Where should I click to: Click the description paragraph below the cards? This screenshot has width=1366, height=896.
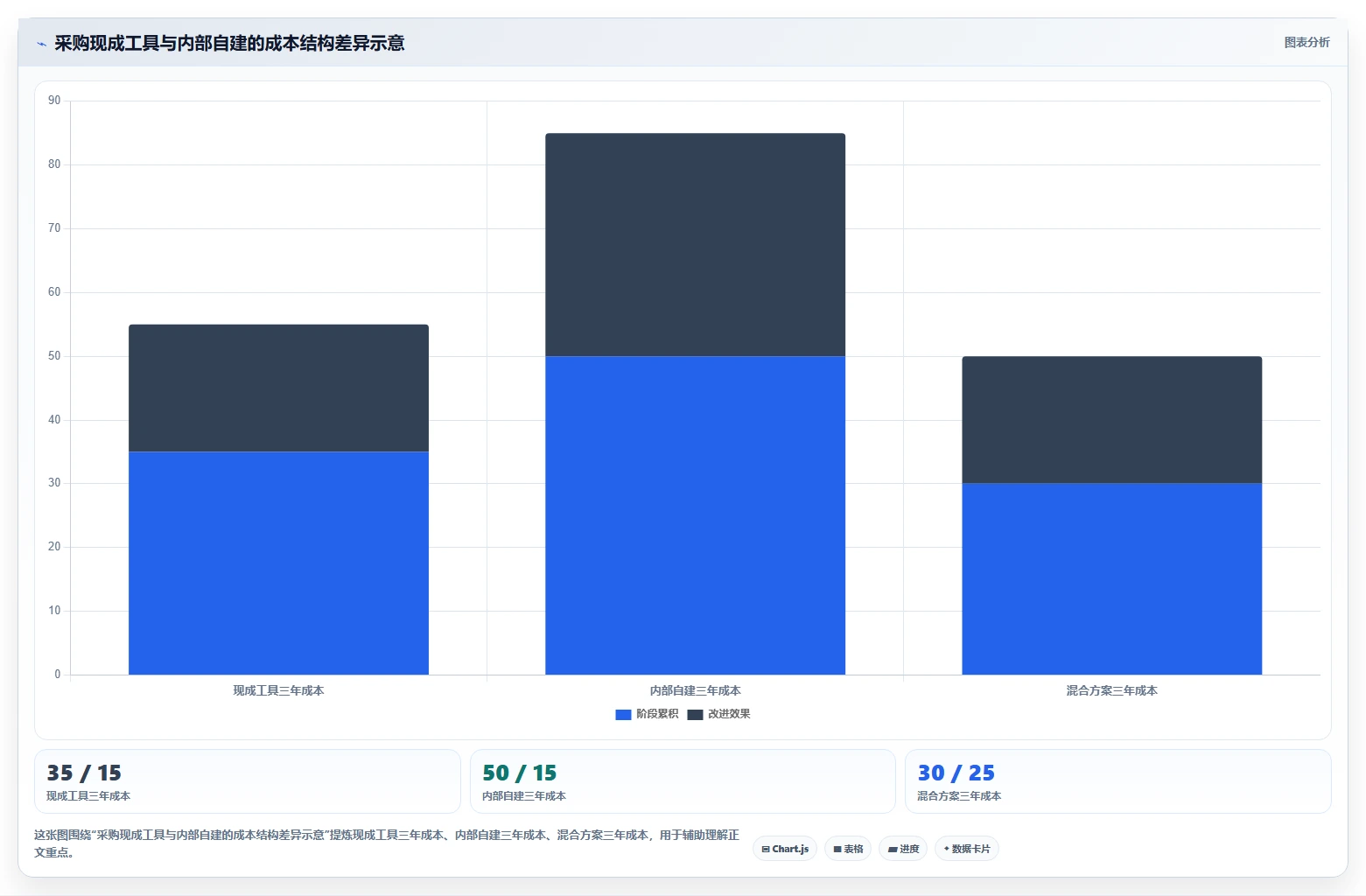[387, 843]
